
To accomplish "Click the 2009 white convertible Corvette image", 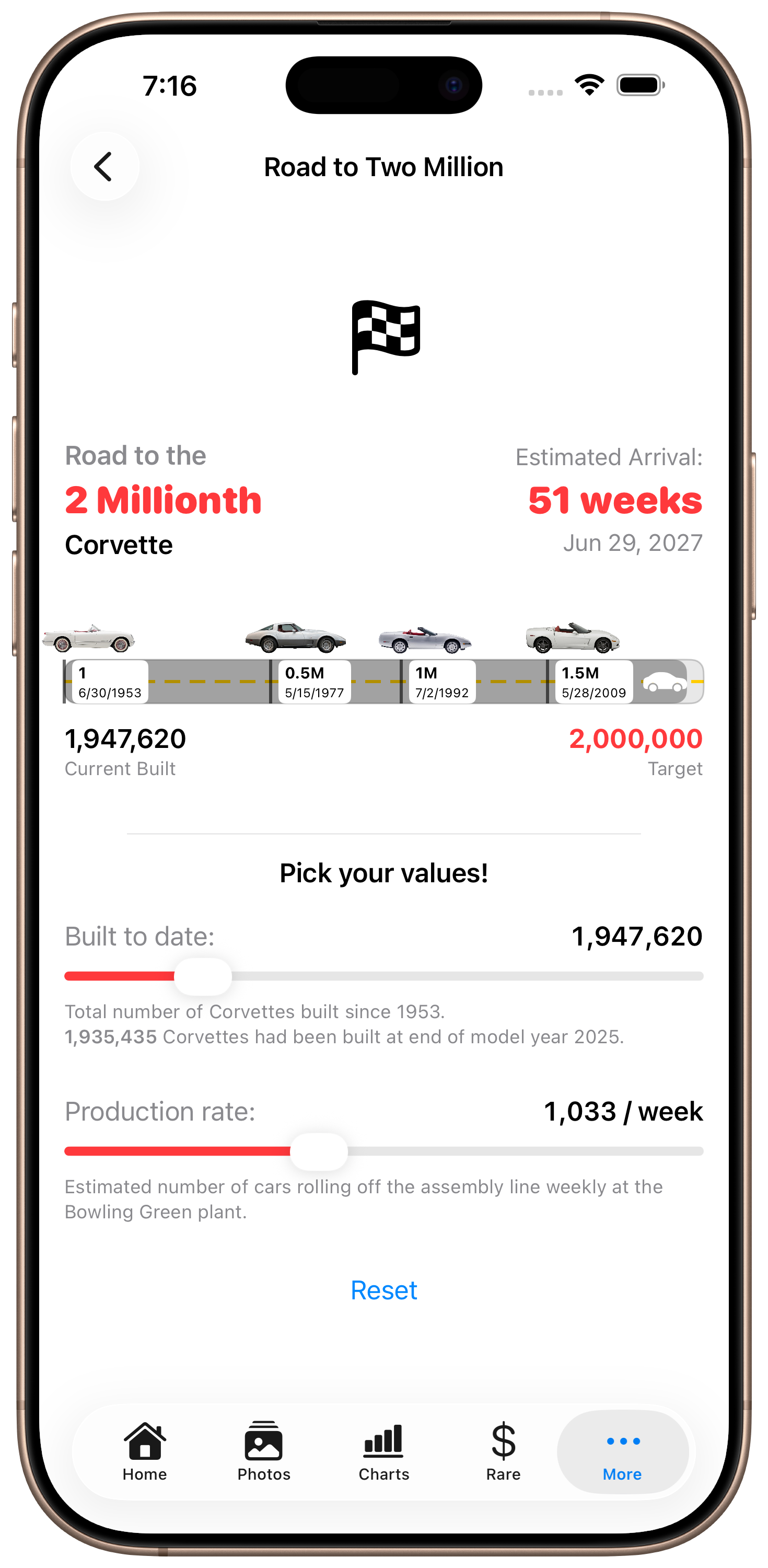I will (573, 637).
